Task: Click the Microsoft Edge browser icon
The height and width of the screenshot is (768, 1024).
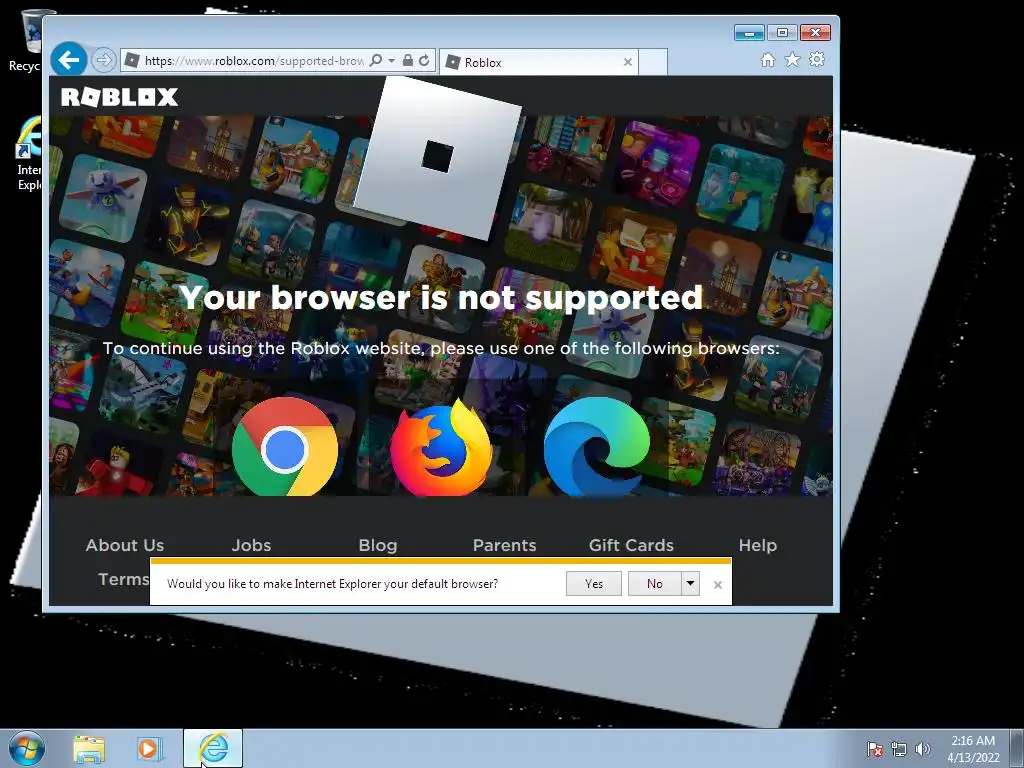Action: [597, 447]
